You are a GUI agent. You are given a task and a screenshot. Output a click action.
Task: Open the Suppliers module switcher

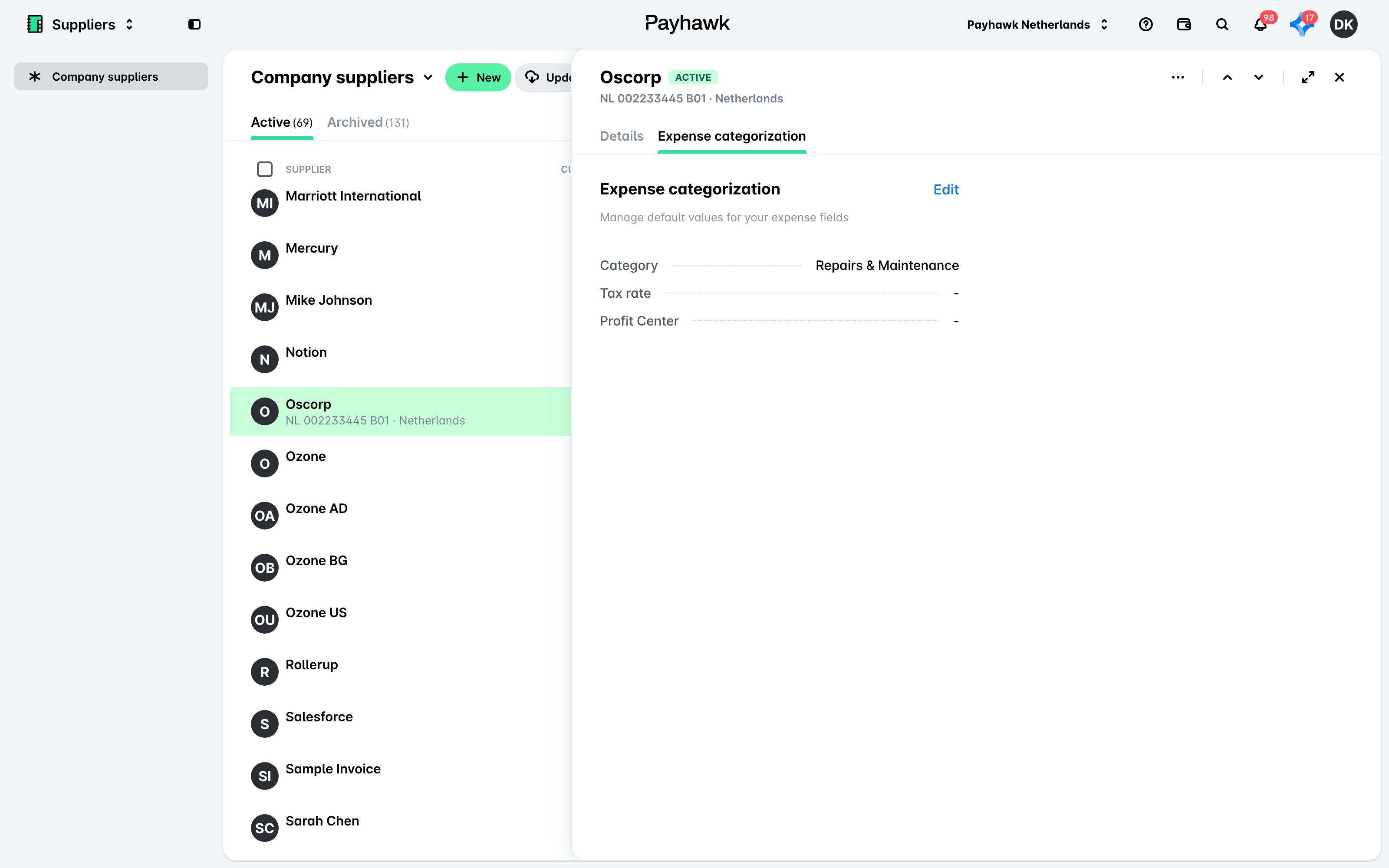pos(80,24)
